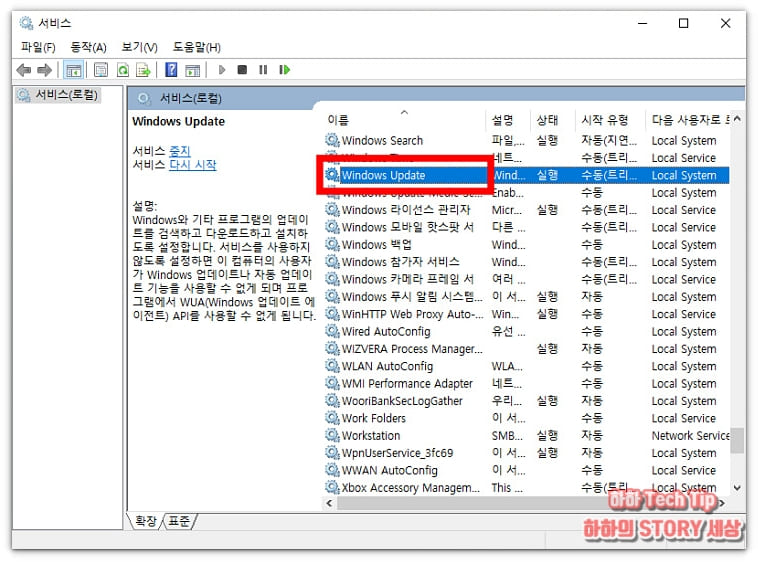Click the Stop Service square icon
Viewport: 758px width, 562px height.
(242, 70)
